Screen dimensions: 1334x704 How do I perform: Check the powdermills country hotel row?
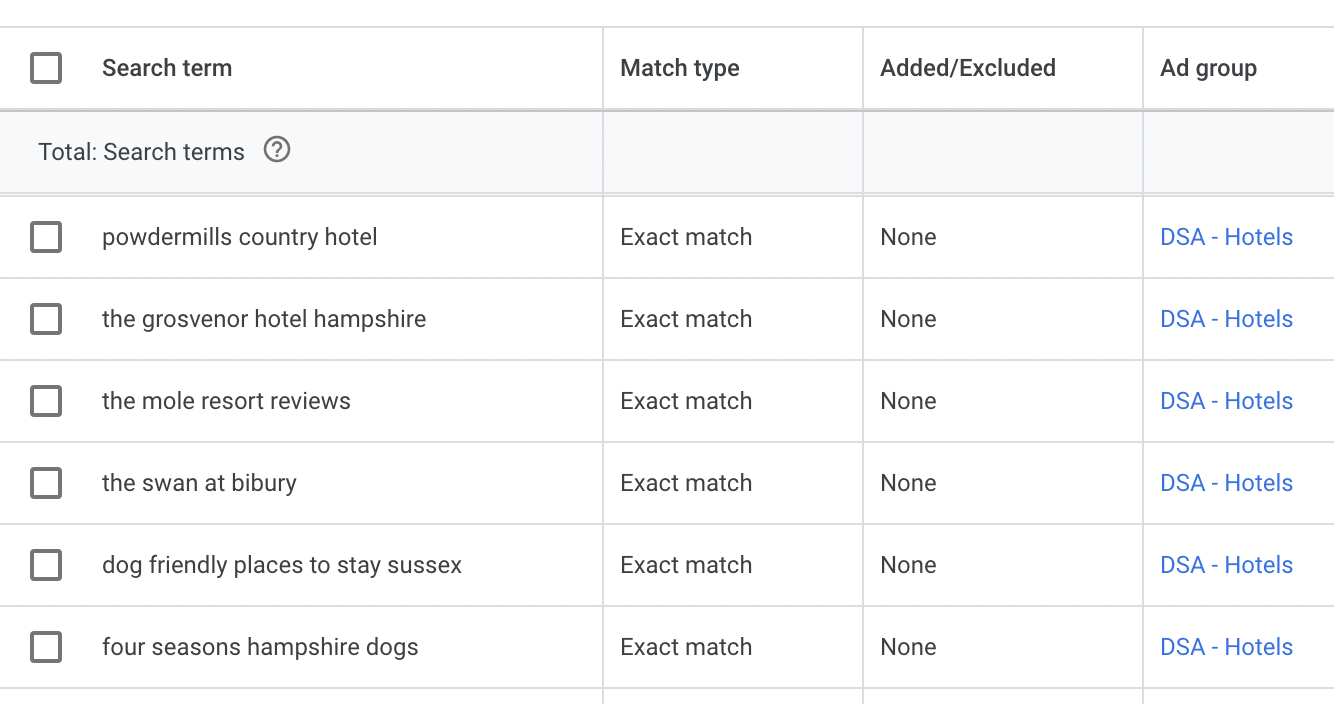(46, 237)
